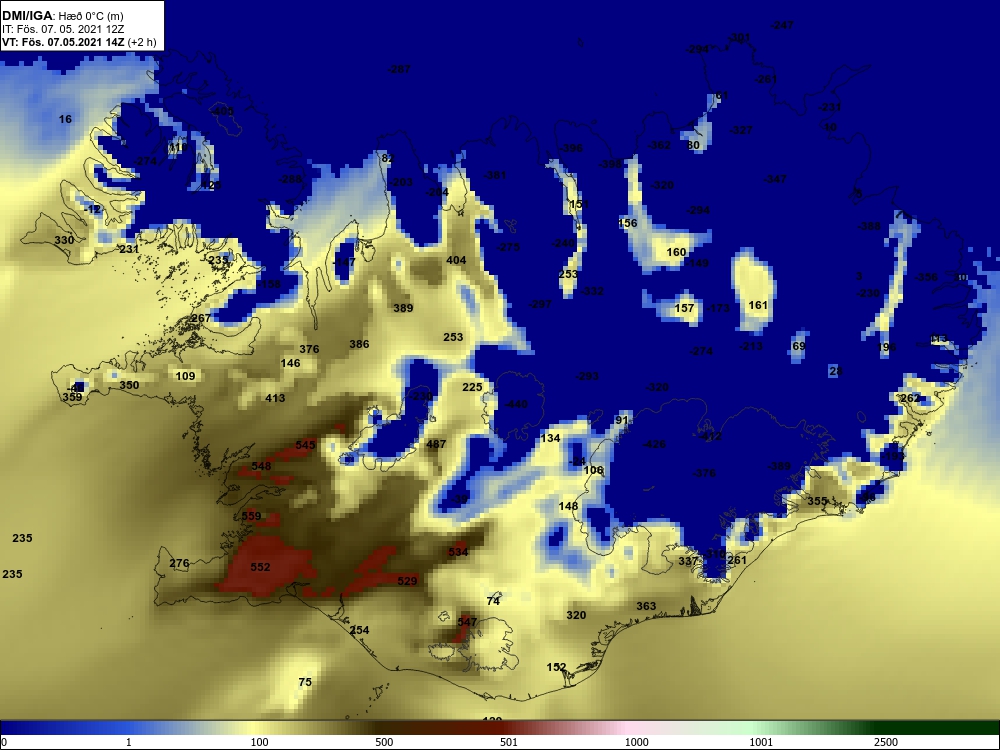
Task: Click the legend label '100'
Action: 260,742
